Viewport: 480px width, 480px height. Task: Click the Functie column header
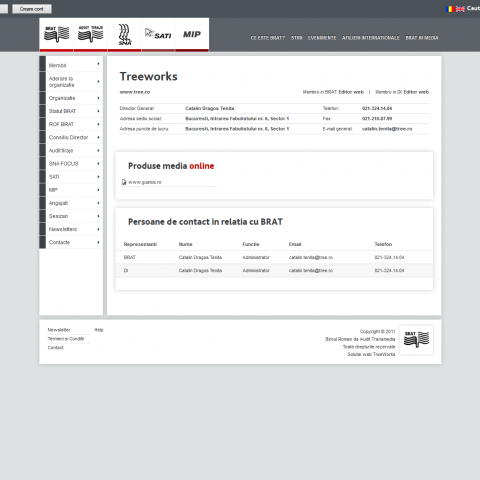point(251,244)
